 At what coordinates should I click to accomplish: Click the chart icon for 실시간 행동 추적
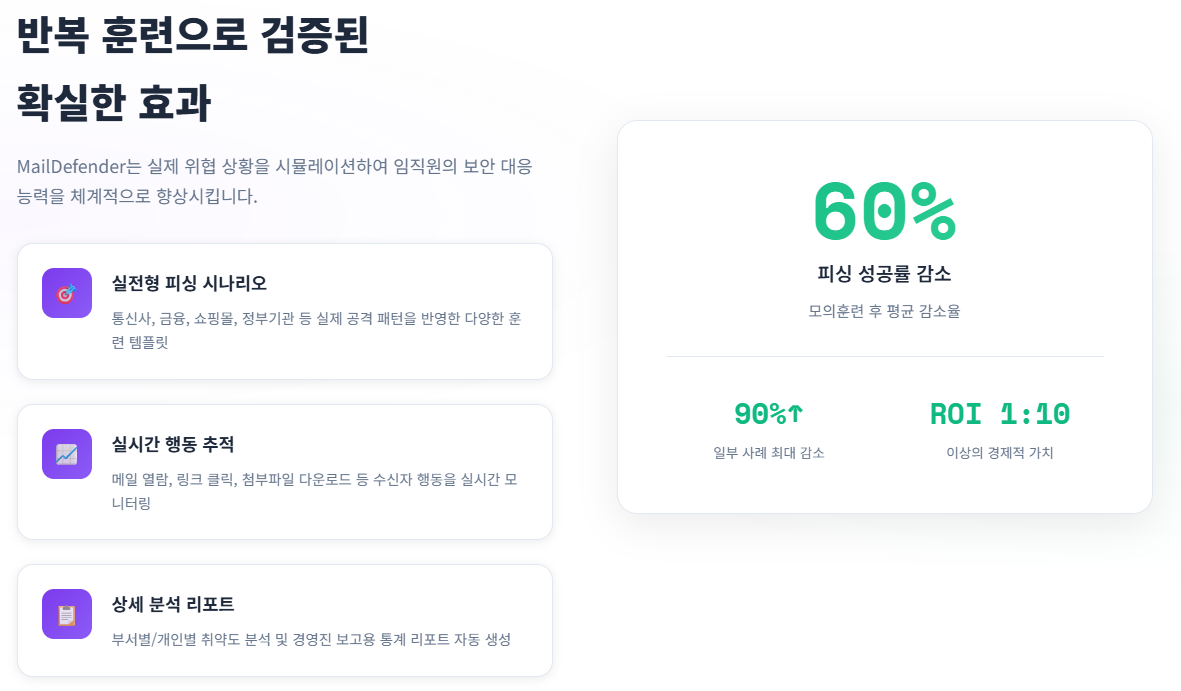click(67, 454)
